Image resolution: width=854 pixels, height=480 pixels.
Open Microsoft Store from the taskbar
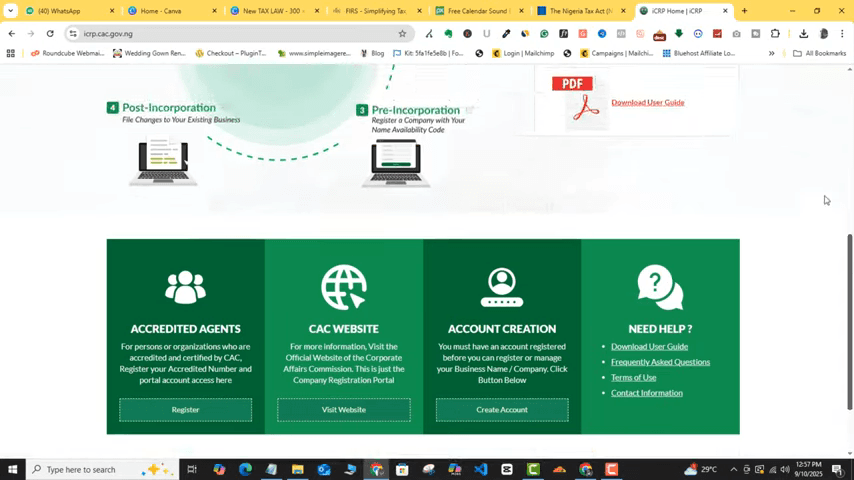pyautogui.click(x=402, y=469)
